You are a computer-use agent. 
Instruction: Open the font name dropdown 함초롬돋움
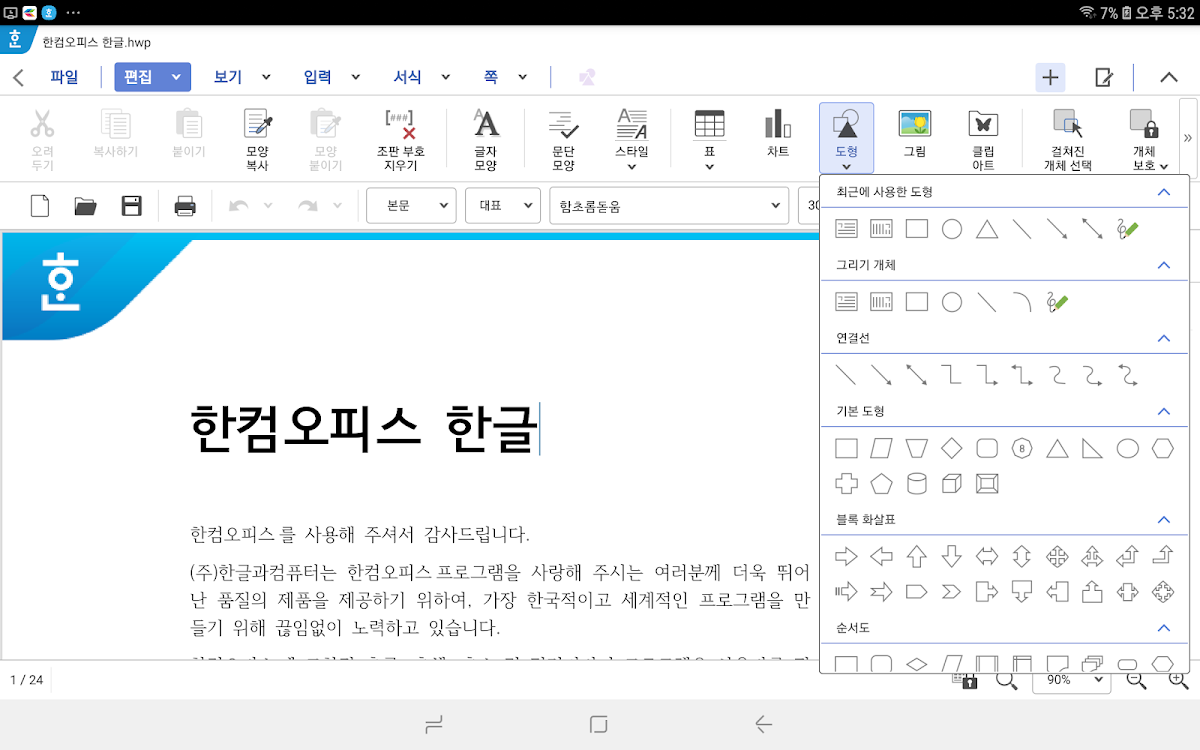tap(668, 206)
